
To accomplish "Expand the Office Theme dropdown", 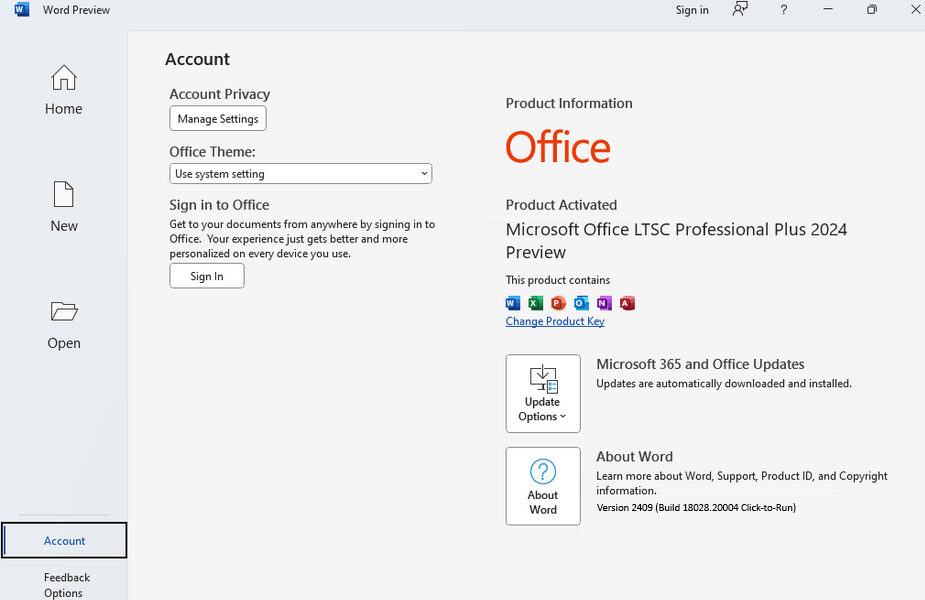I will point(300,174).
